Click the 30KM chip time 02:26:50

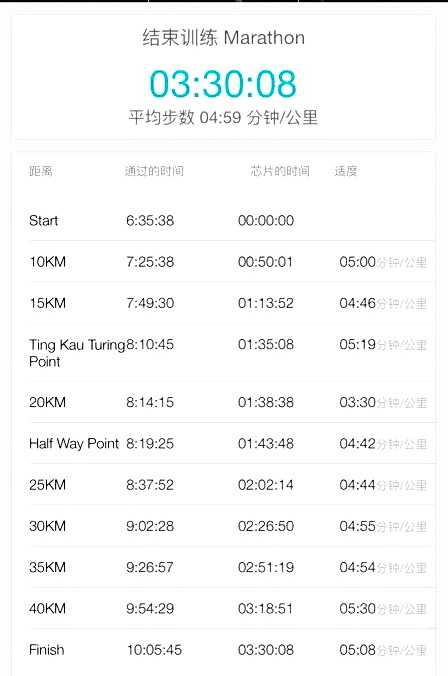click(x=266, y=526)
